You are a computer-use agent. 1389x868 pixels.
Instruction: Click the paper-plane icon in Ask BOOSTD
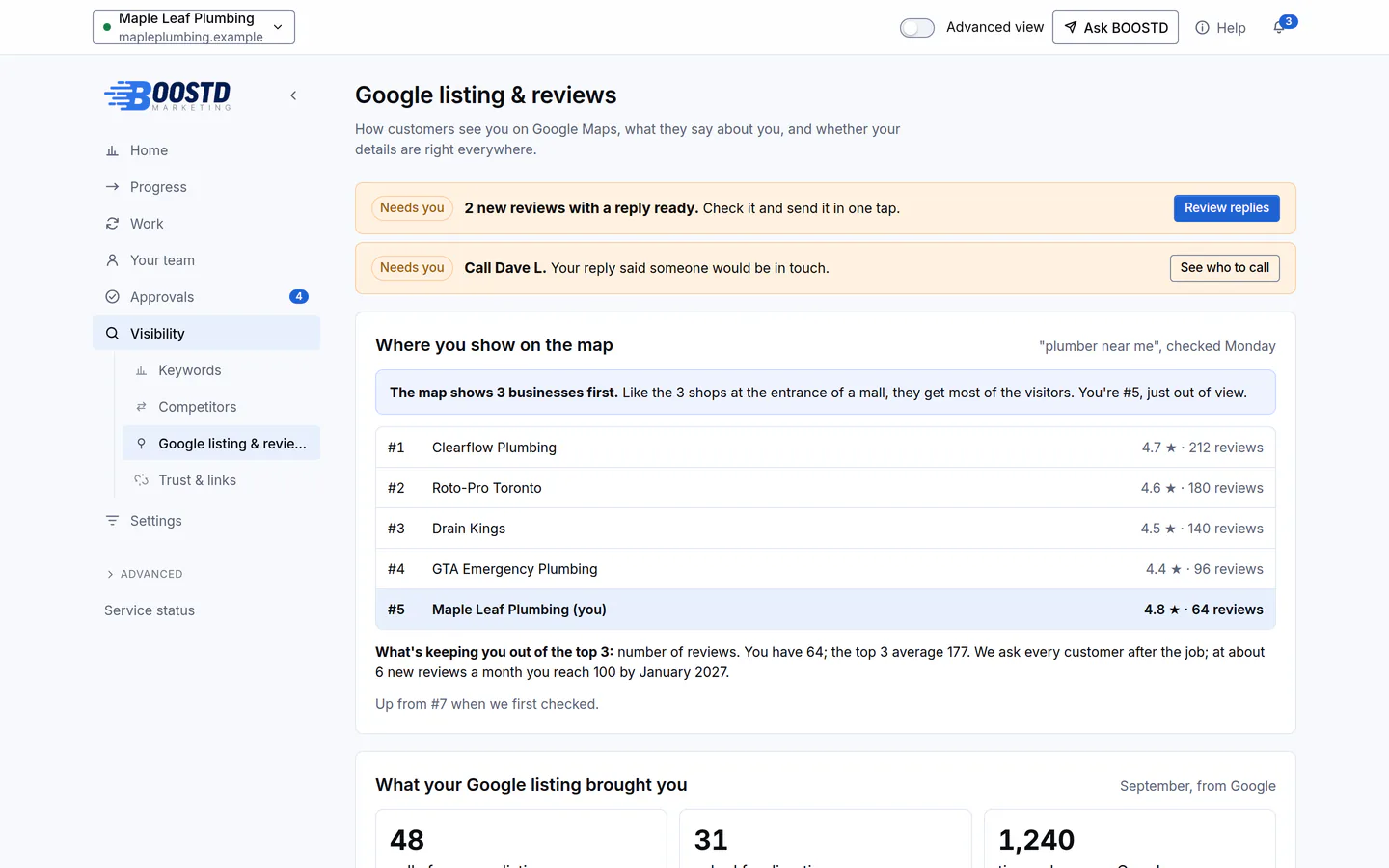click(x=1071, y=27)
